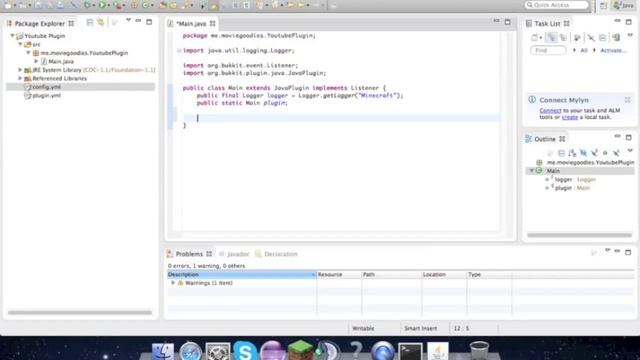Image resolution: width=640 pixels, height=360 pixels.
Task: Toggle Hide Fields in Outline toolbar
Action: click(x=583, y=153)
